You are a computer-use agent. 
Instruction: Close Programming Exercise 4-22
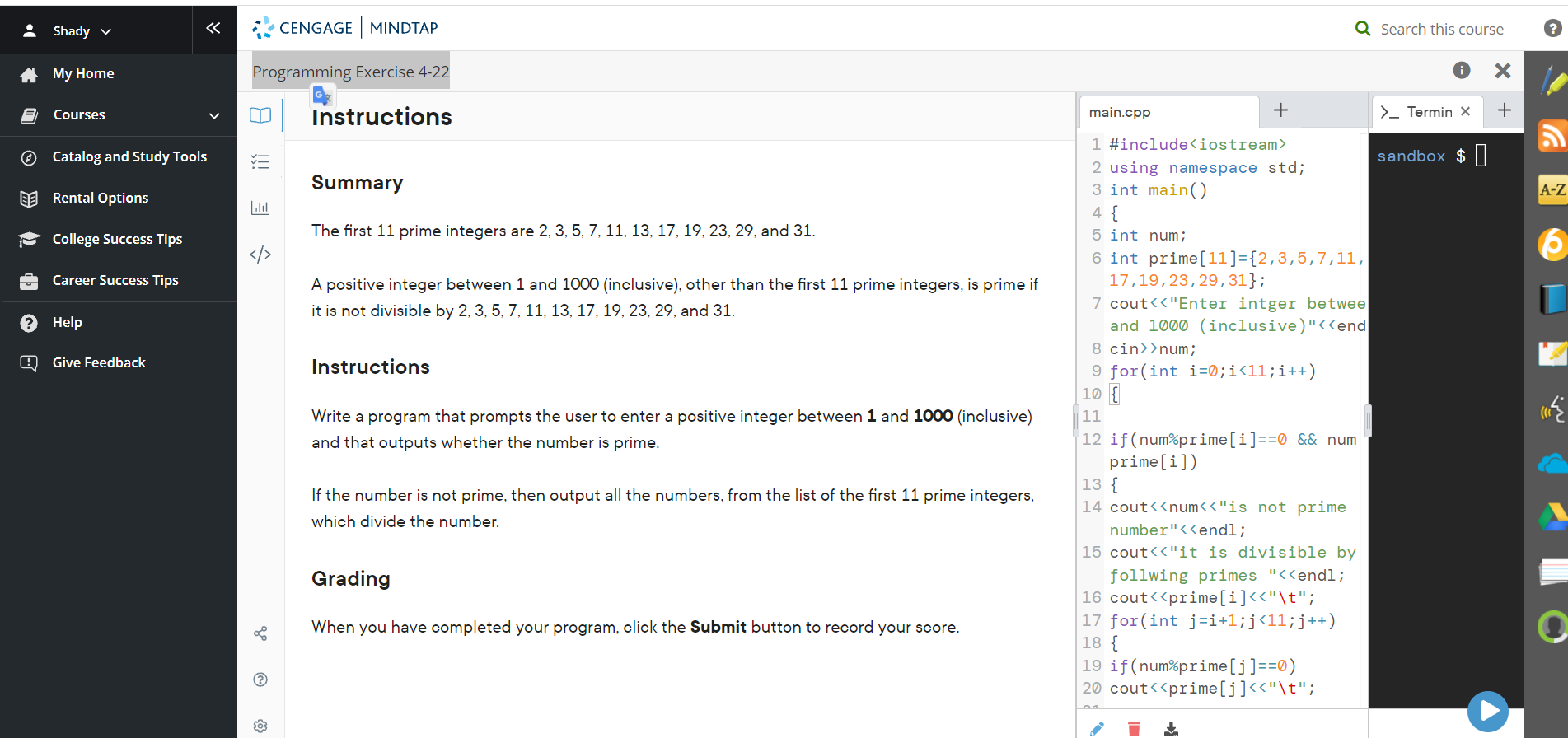point(1503,71)
